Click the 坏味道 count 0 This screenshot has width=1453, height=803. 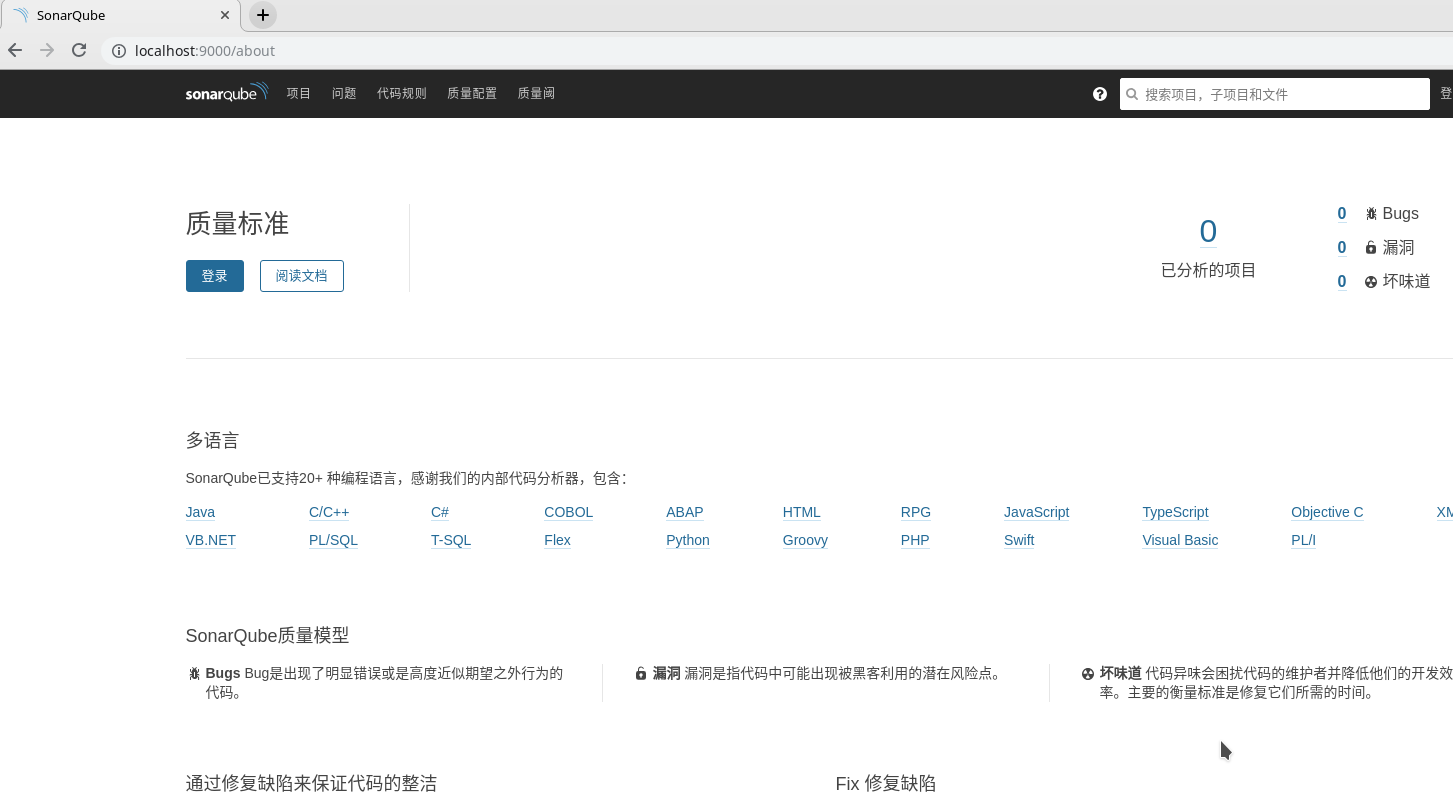[1342, 282]
